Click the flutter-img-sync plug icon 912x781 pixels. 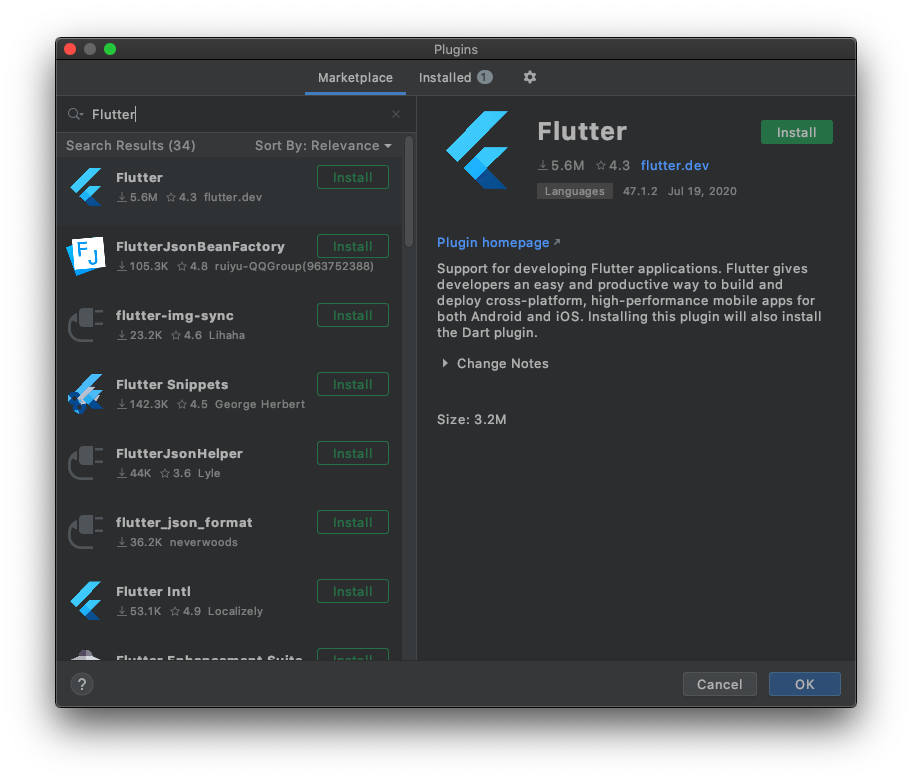click(86, 324)
